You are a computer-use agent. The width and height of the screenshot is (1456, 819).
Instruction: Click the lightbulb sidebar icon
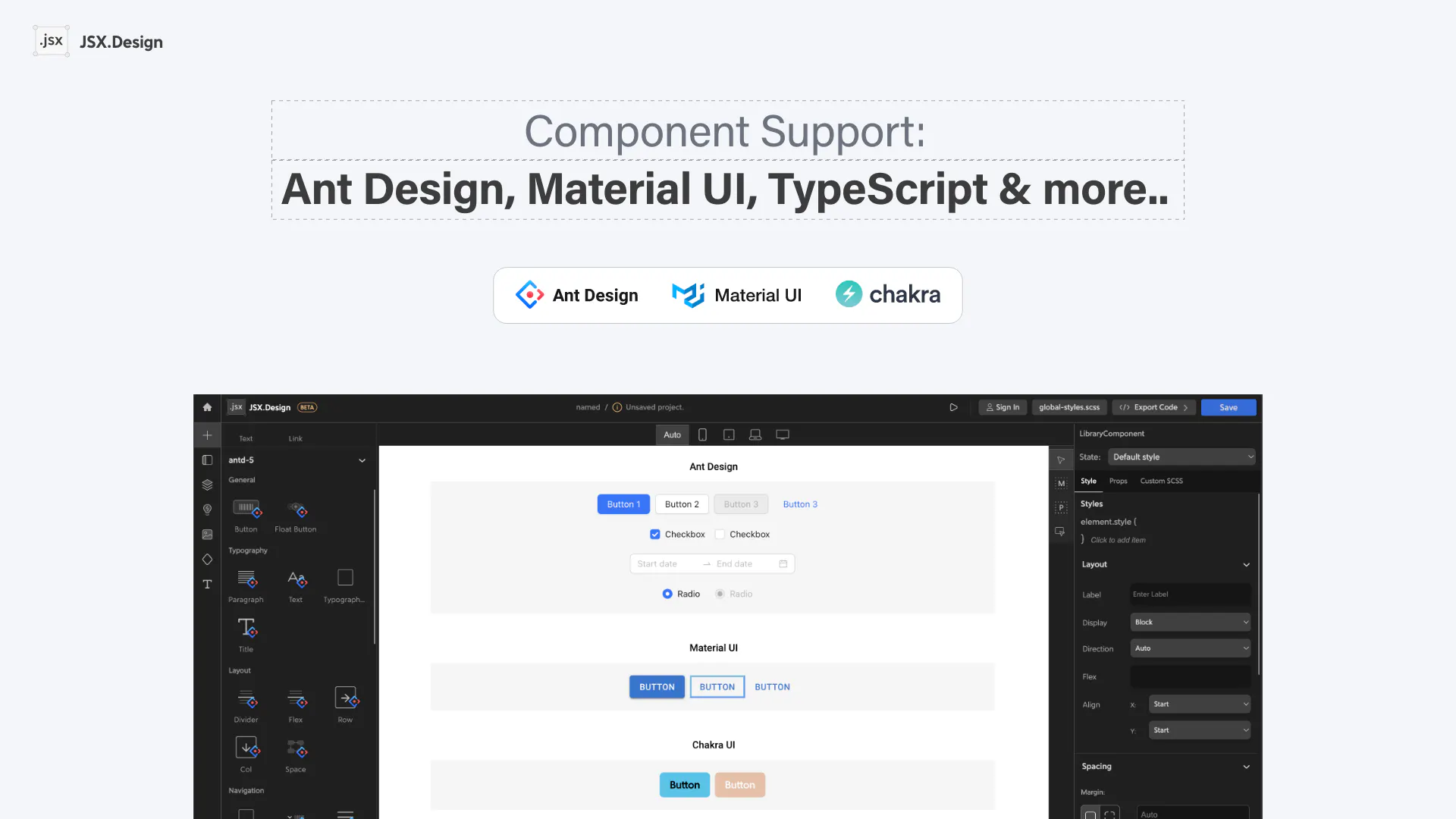[x=207, y=510]
